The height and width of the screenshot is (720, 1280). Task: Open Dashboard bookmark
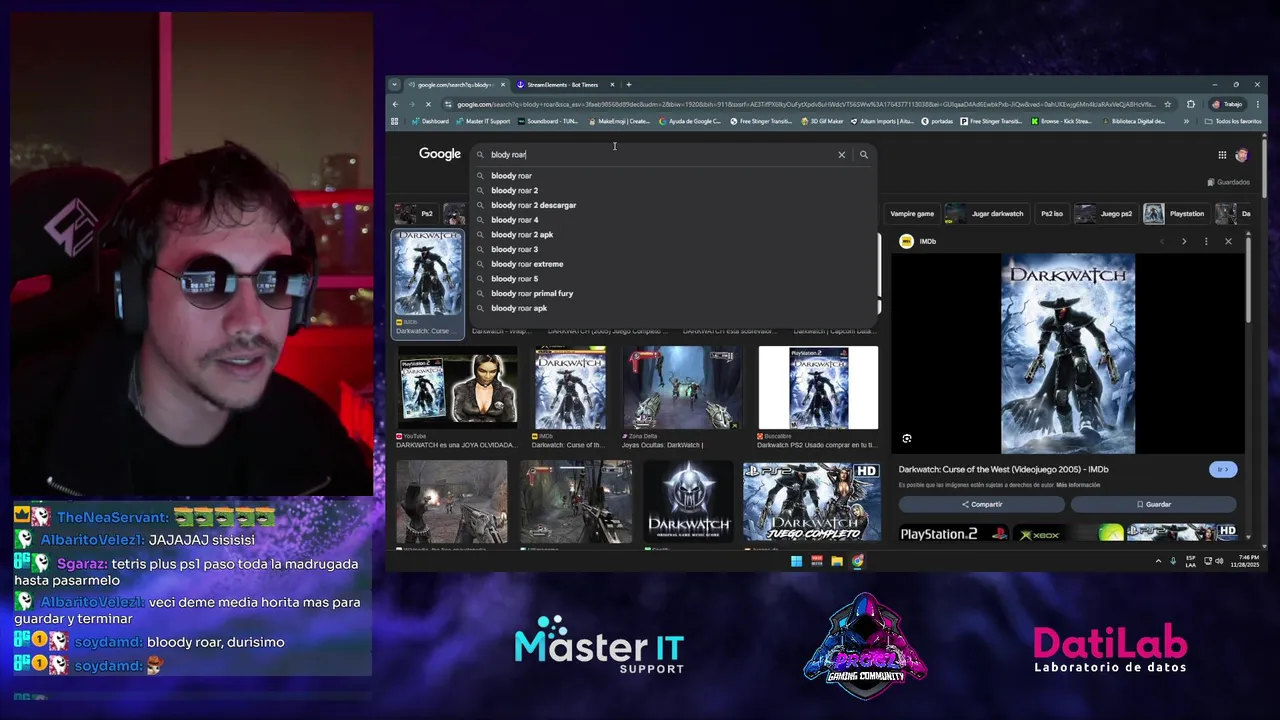coord(429,121)
